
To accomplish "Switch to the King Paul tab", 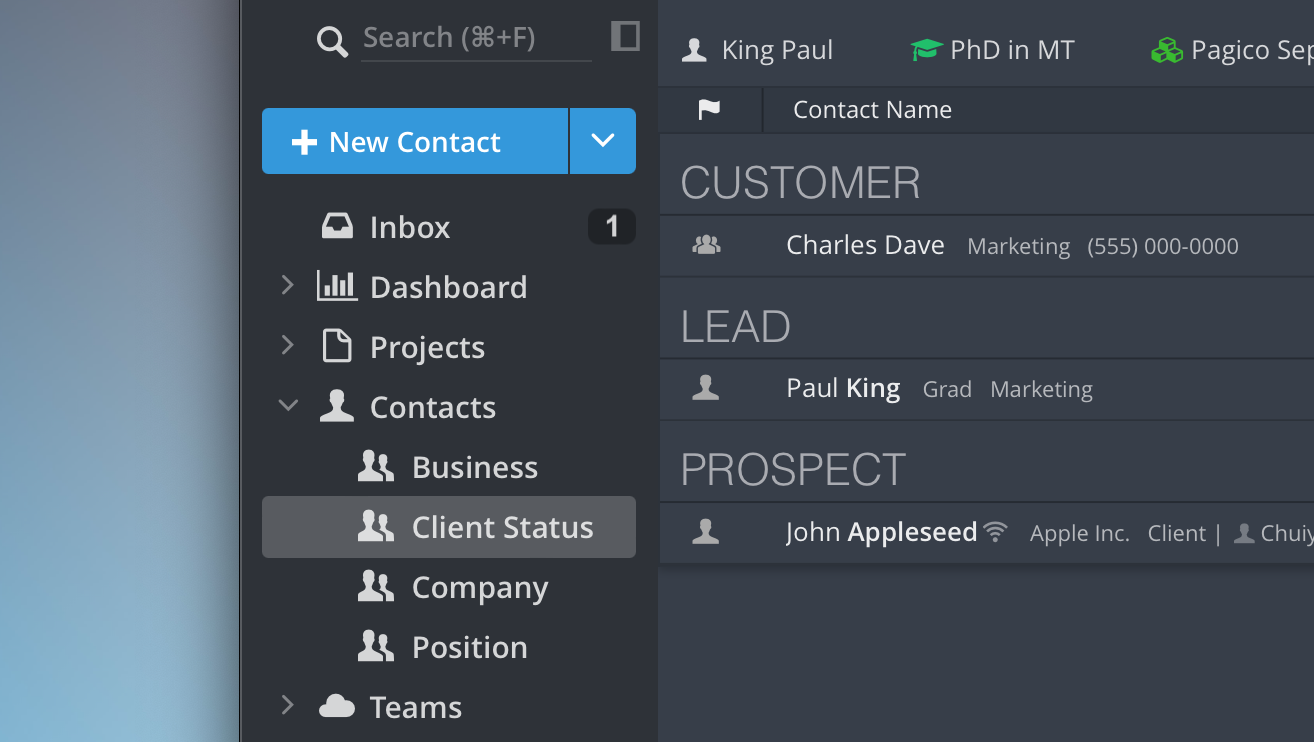I will tap(757, 50).
